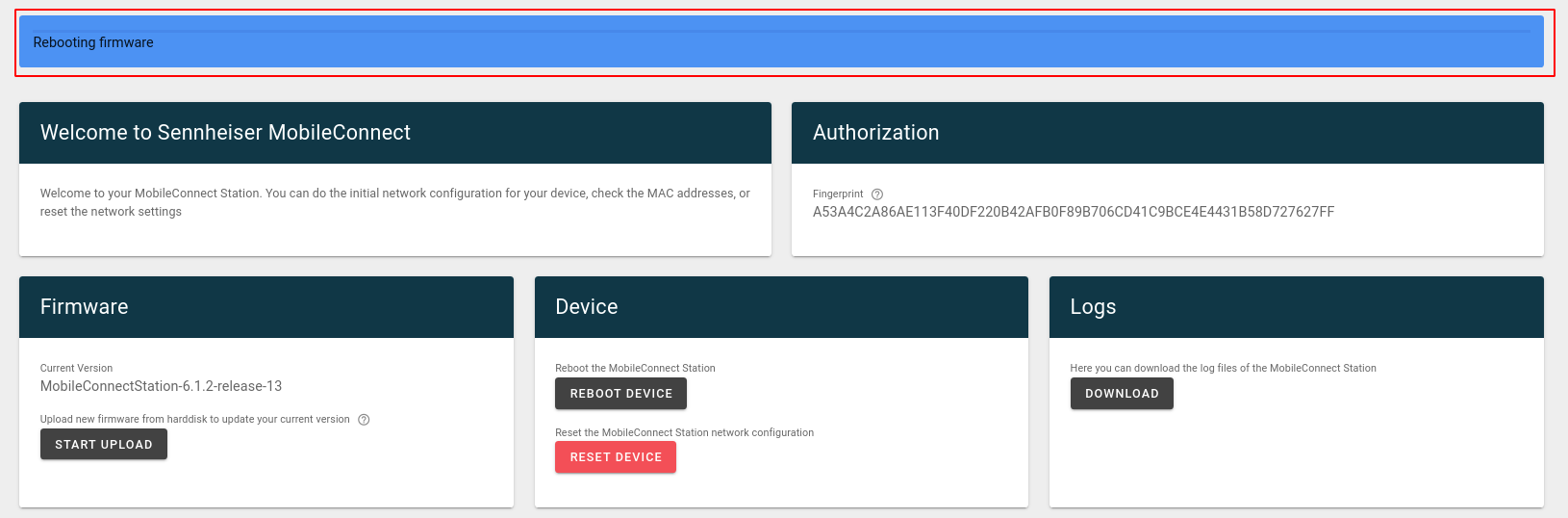1568x518 pixels.
Task: Click the Device card heading
Action: pyautogui.click(x=586, y=307)
